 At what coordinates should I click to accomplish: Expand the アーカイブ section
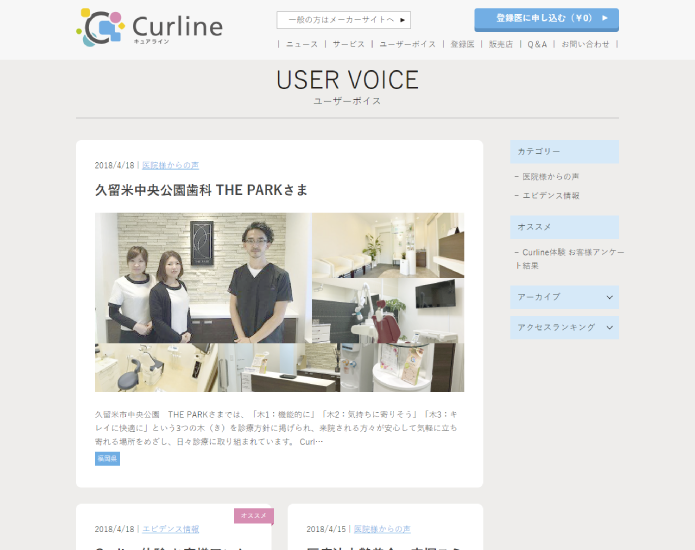(564, 297)
